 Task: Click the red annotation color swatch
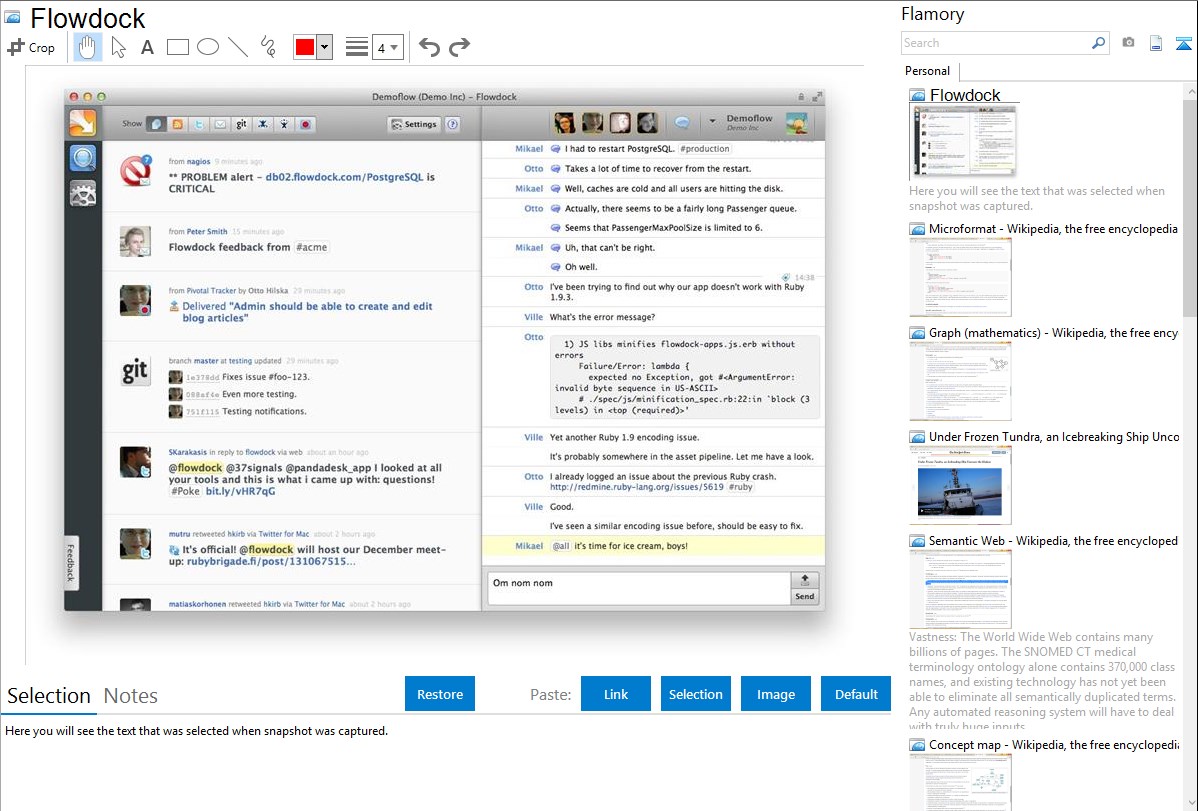click(x=305, y=47)
